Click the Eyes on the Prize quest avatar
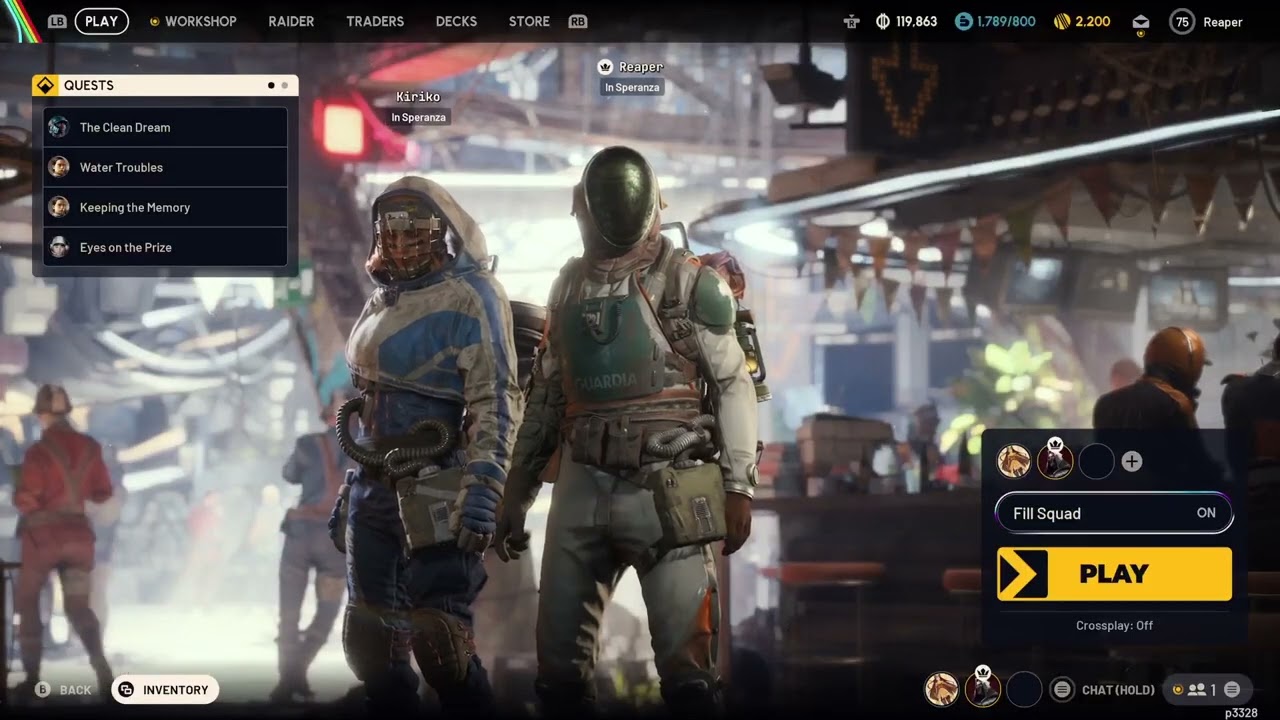The width and height of the screenshot is (1280, 720). point(59,247)
